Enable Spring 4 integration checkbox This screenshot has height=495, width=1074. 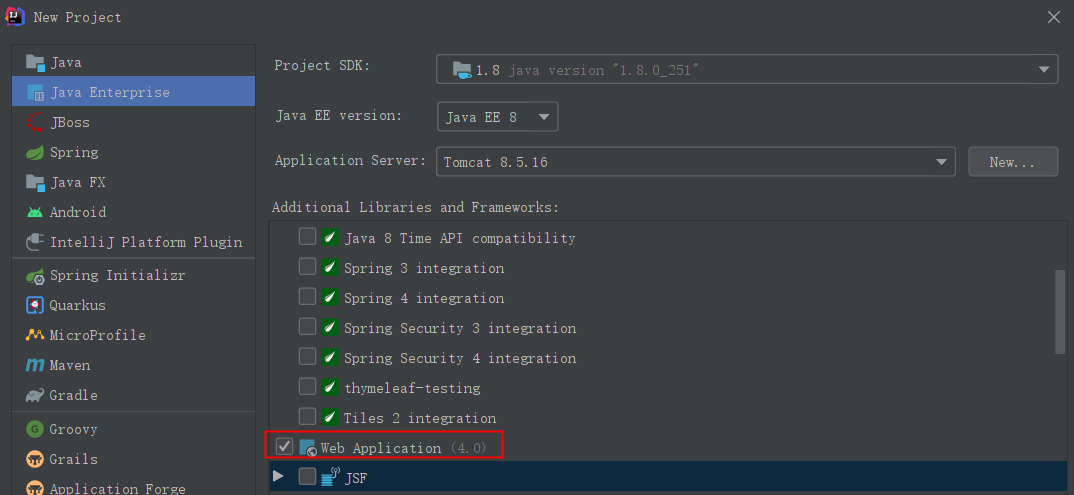308,296
